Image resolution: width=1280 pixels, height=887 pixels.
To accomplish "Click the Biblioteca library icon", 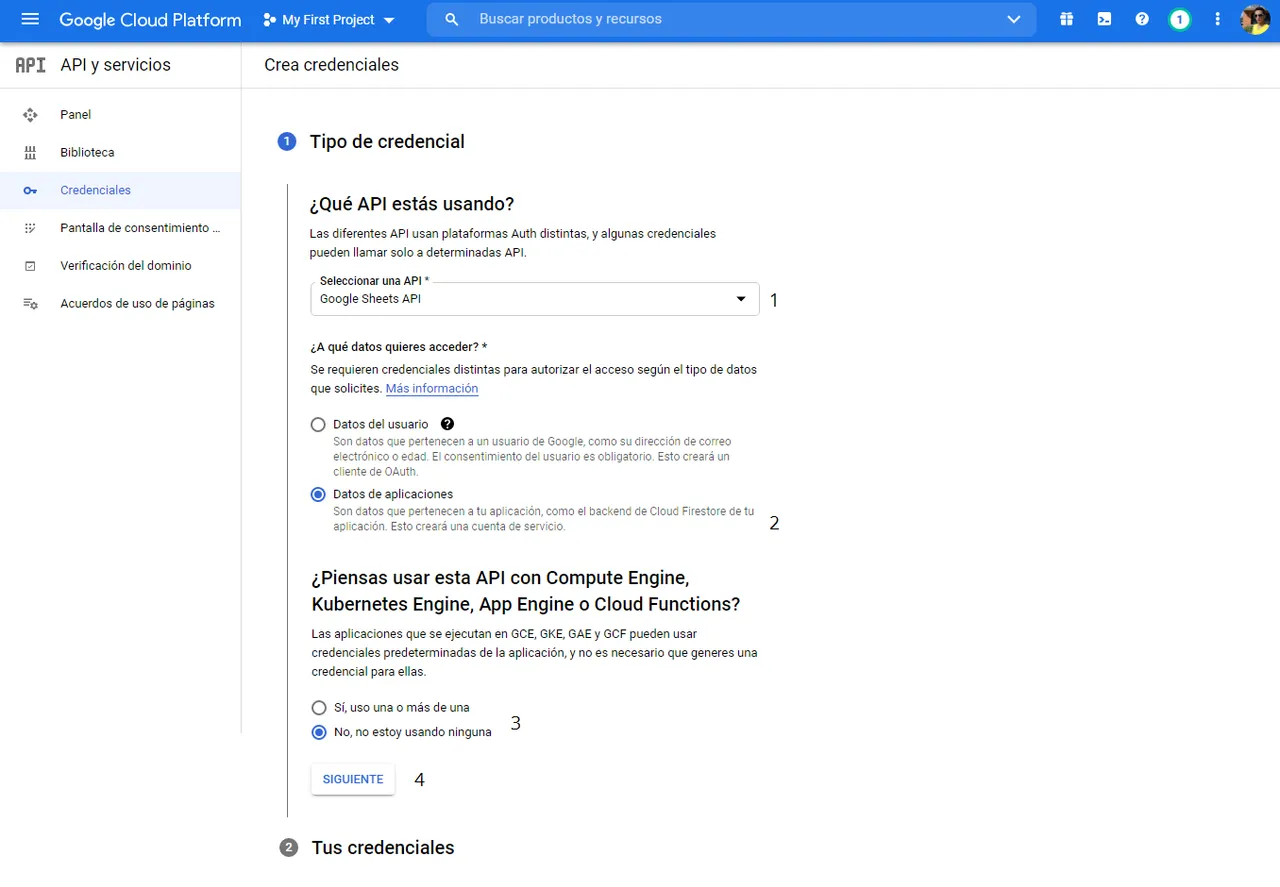I will click(30, 153).
